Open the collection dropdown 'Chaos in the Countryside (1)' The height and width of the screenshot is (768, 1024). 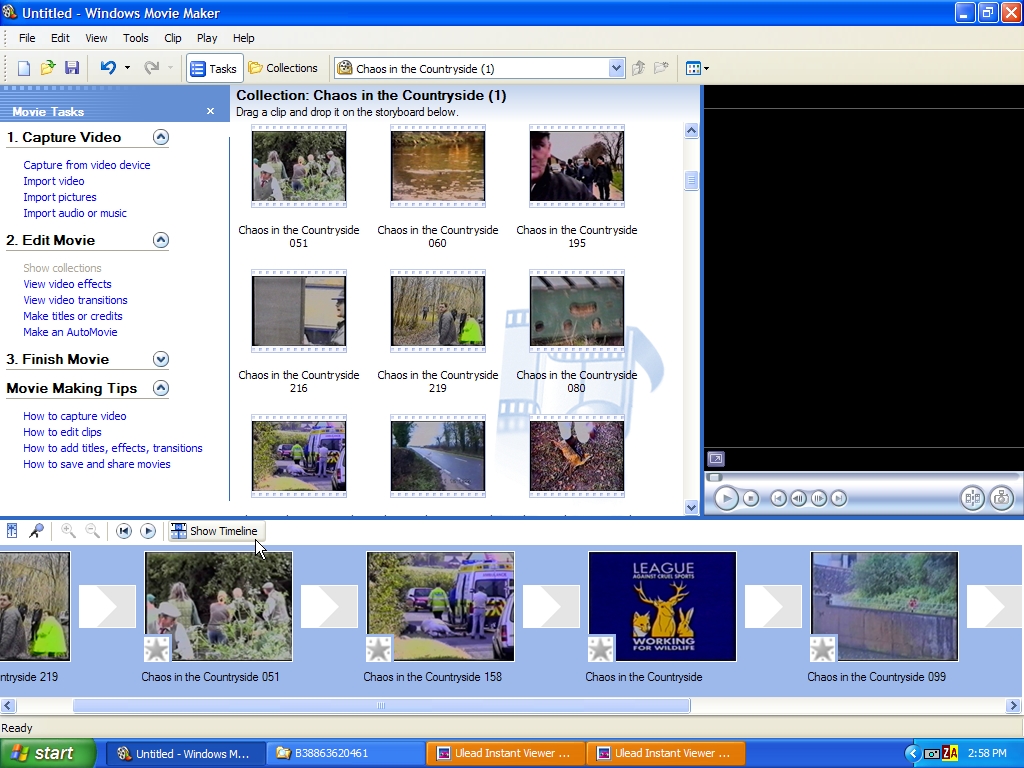click(x=616, y=68)
